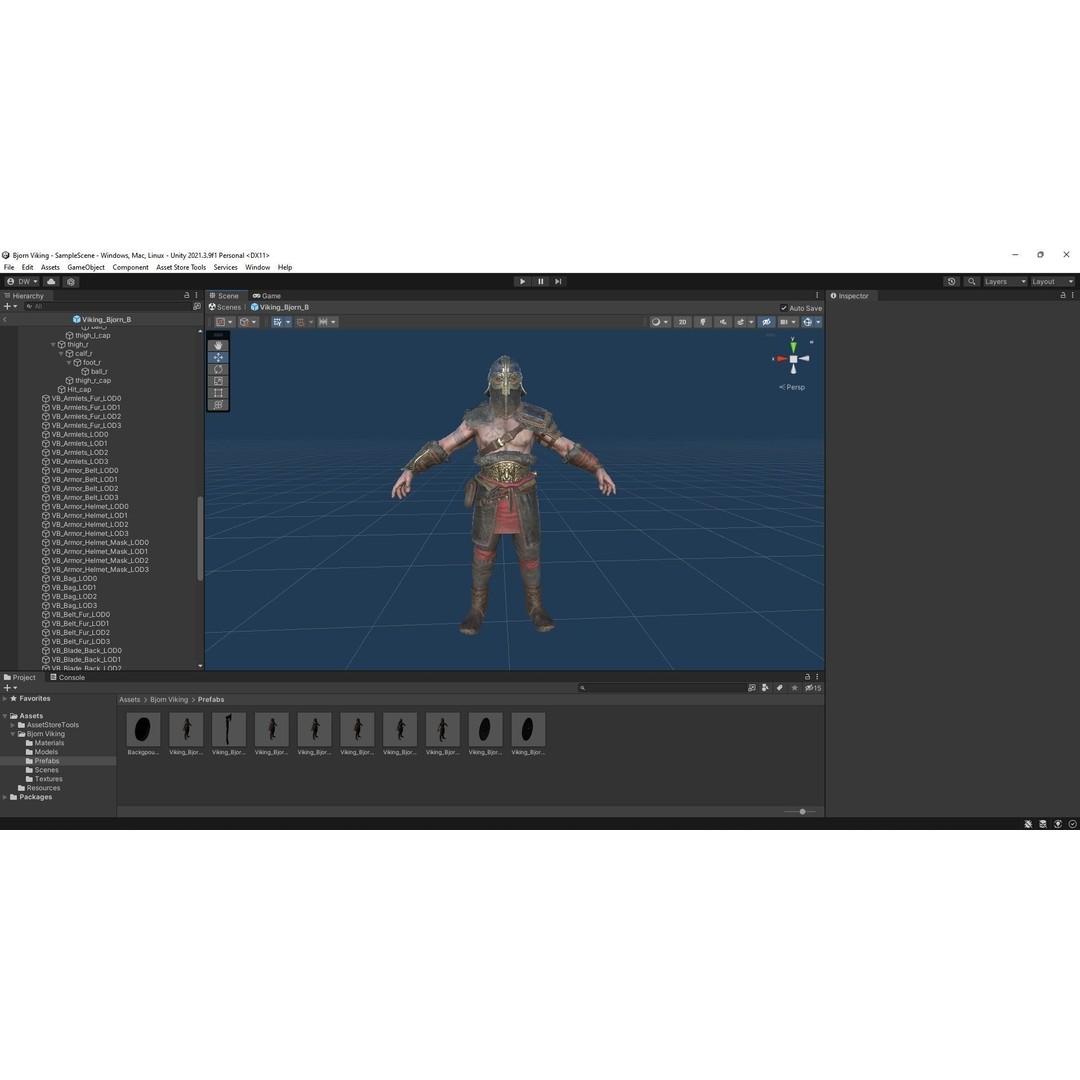
Task: Save search favorite star in Project
Action: (x=795, y=688)
